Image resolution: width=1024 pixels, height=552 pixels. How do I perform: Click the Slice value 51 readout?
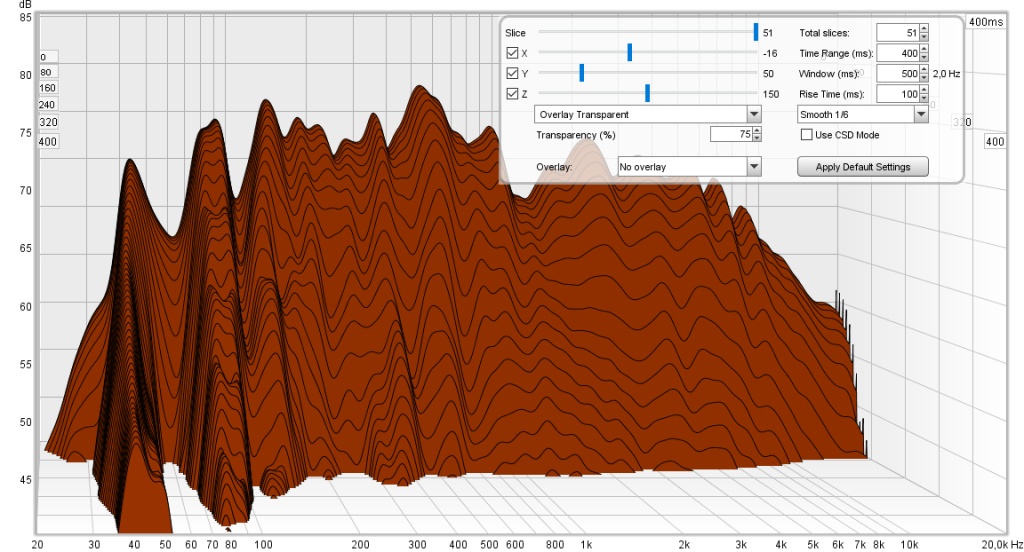coord(768,33)
